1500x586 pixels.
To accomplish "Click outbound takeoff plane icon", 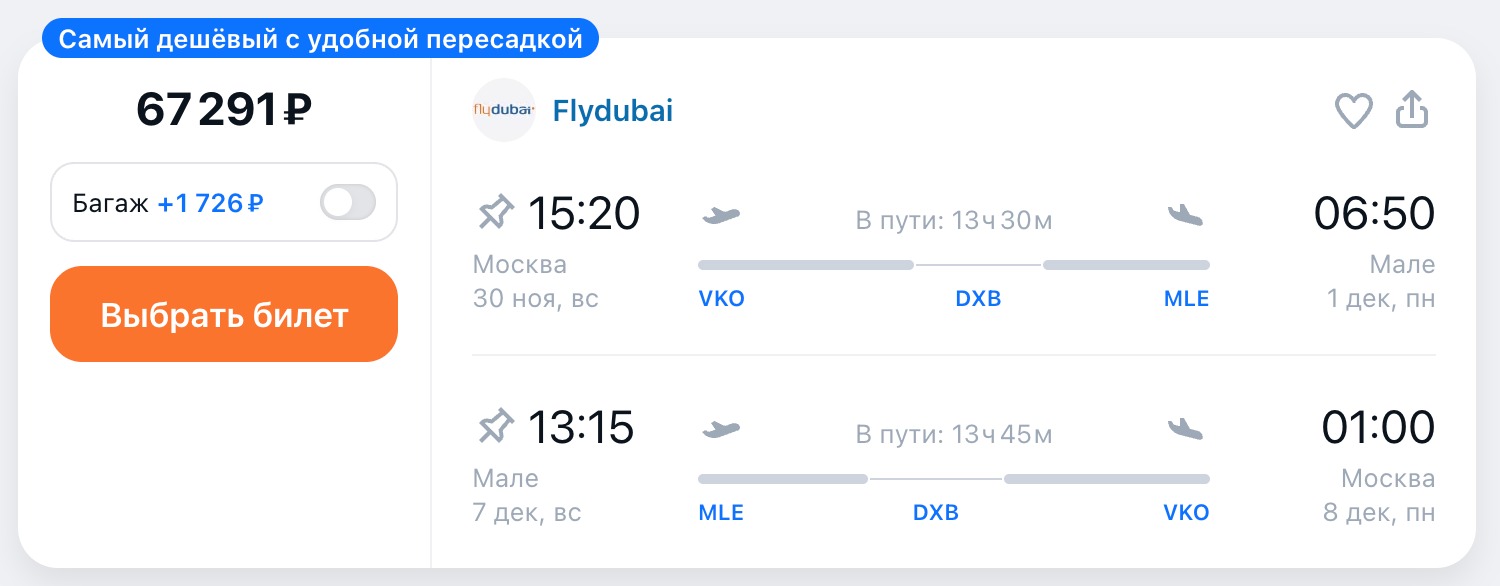I will point(721,215).
